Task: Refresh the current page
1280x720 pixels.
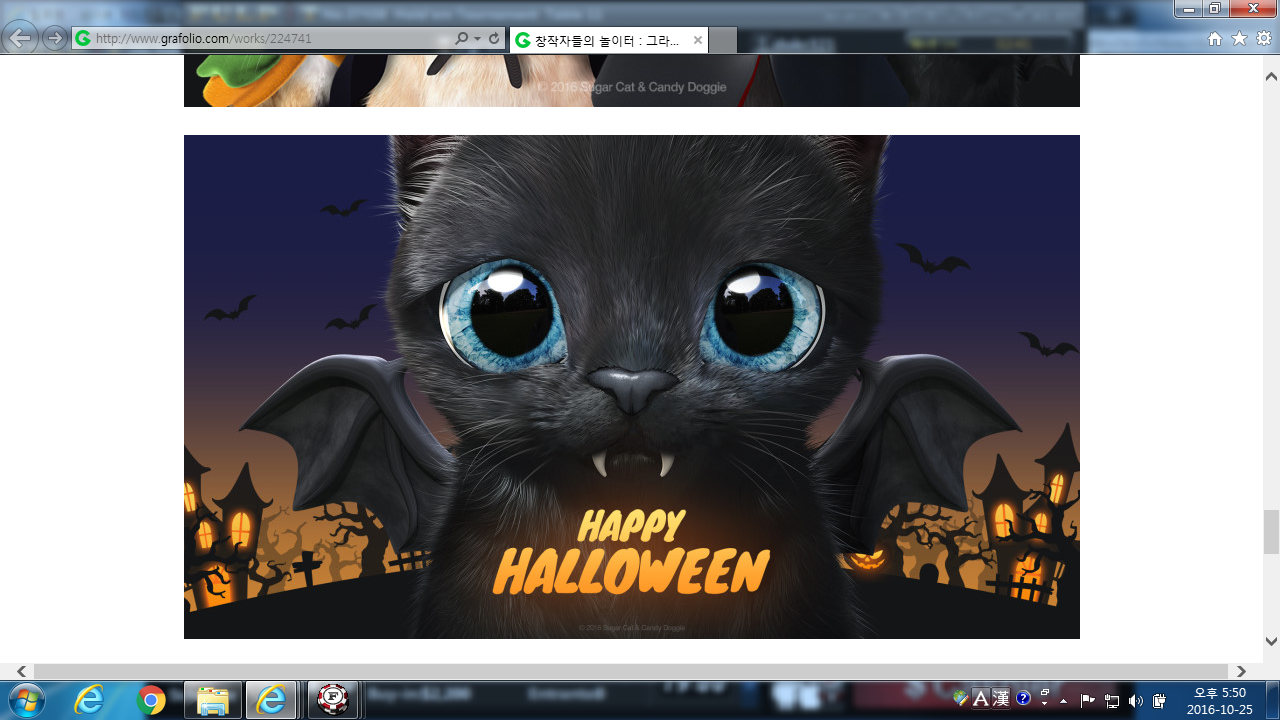Action: click(494, 39)
